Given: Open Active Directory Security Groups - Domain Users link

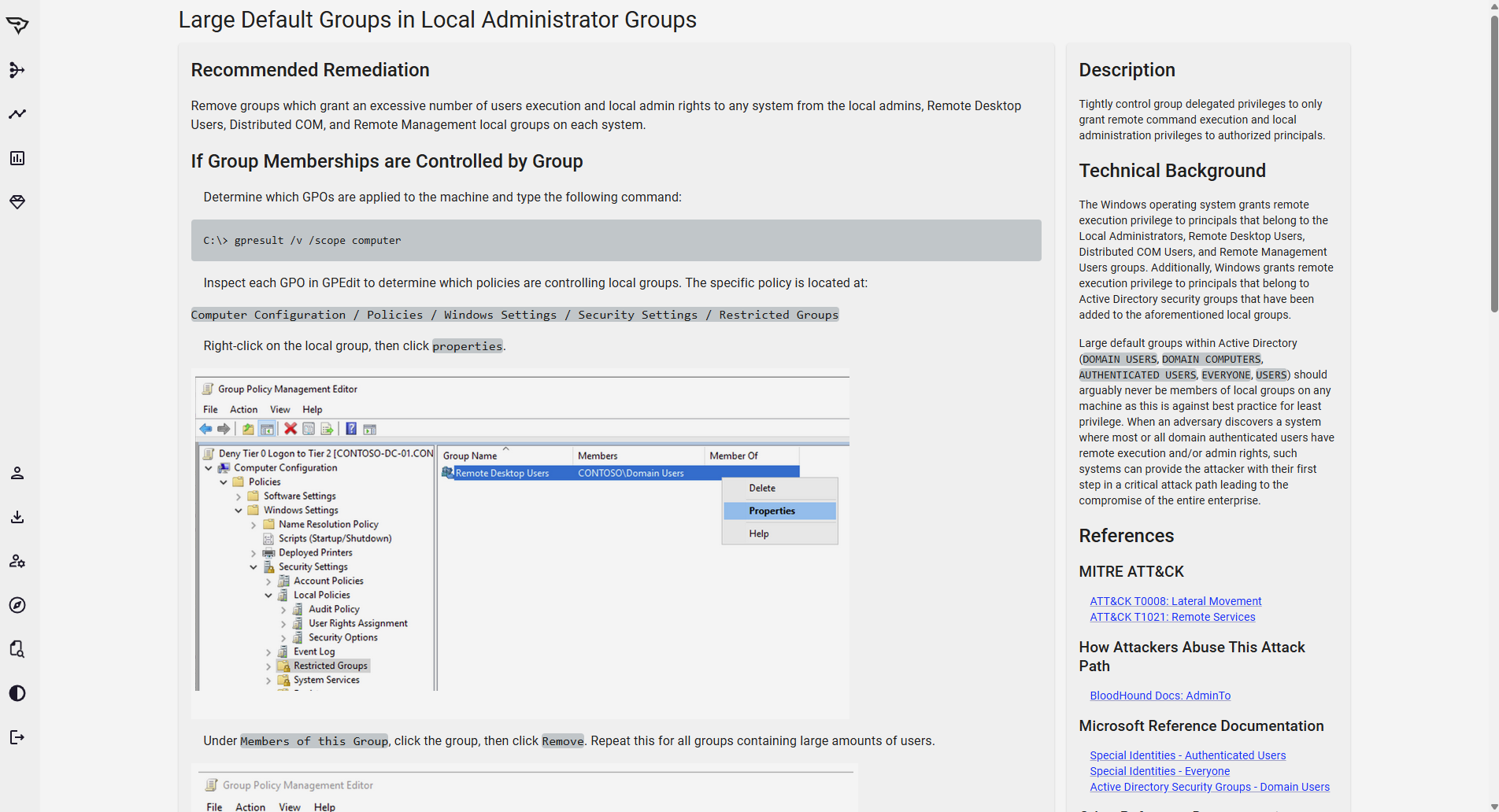Looking at the screenshot, I should point(1209,787).
